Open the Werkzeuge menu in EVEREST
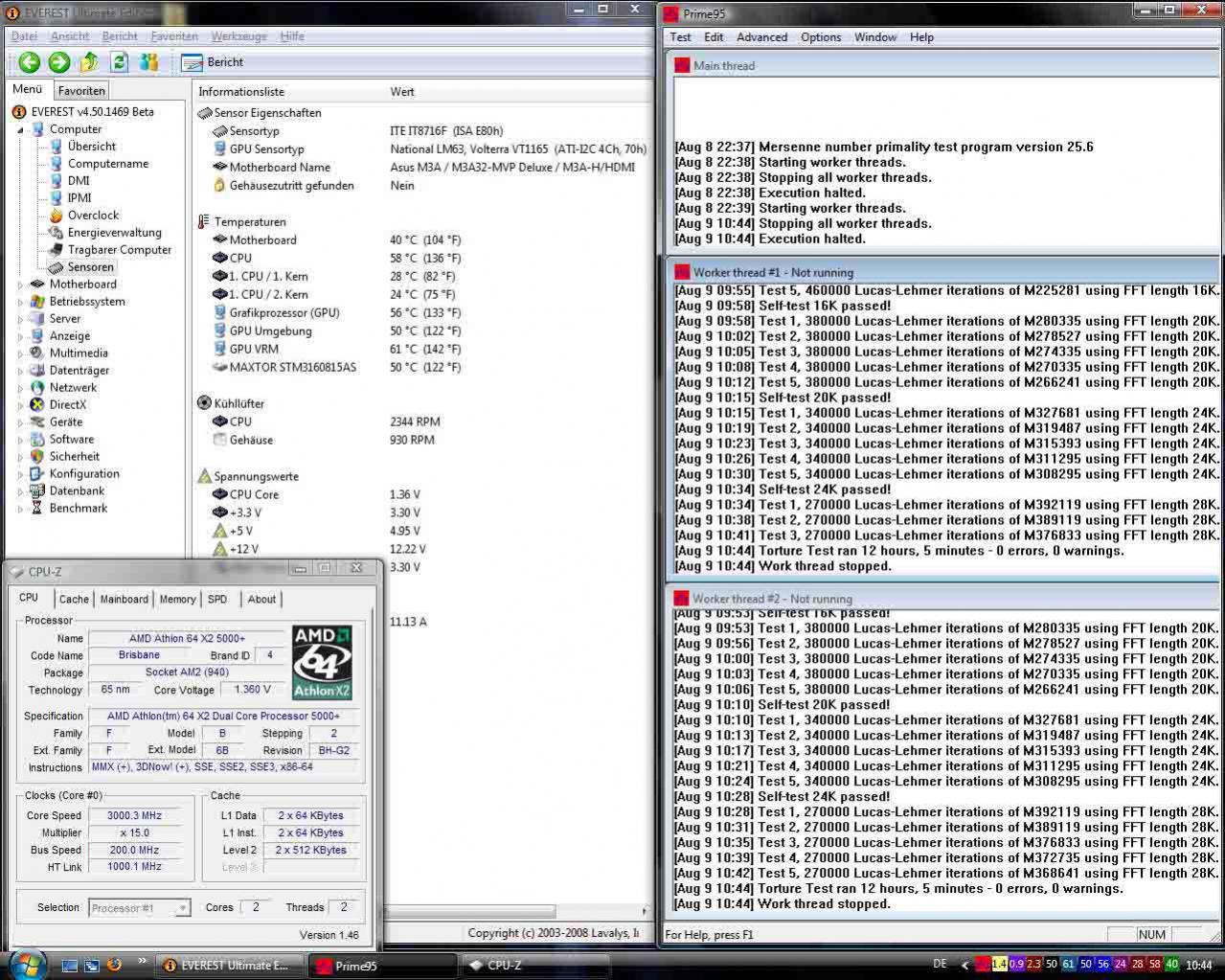 point(239,36)
